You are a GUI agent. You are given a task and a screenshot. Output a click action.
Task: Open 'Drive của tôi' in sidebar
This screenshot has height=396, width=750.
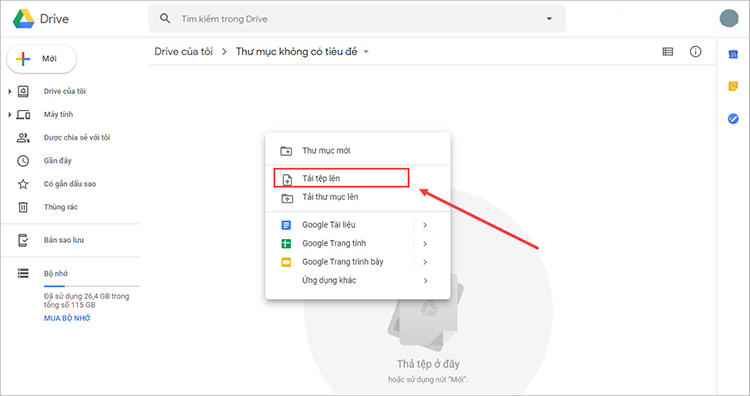65,91
